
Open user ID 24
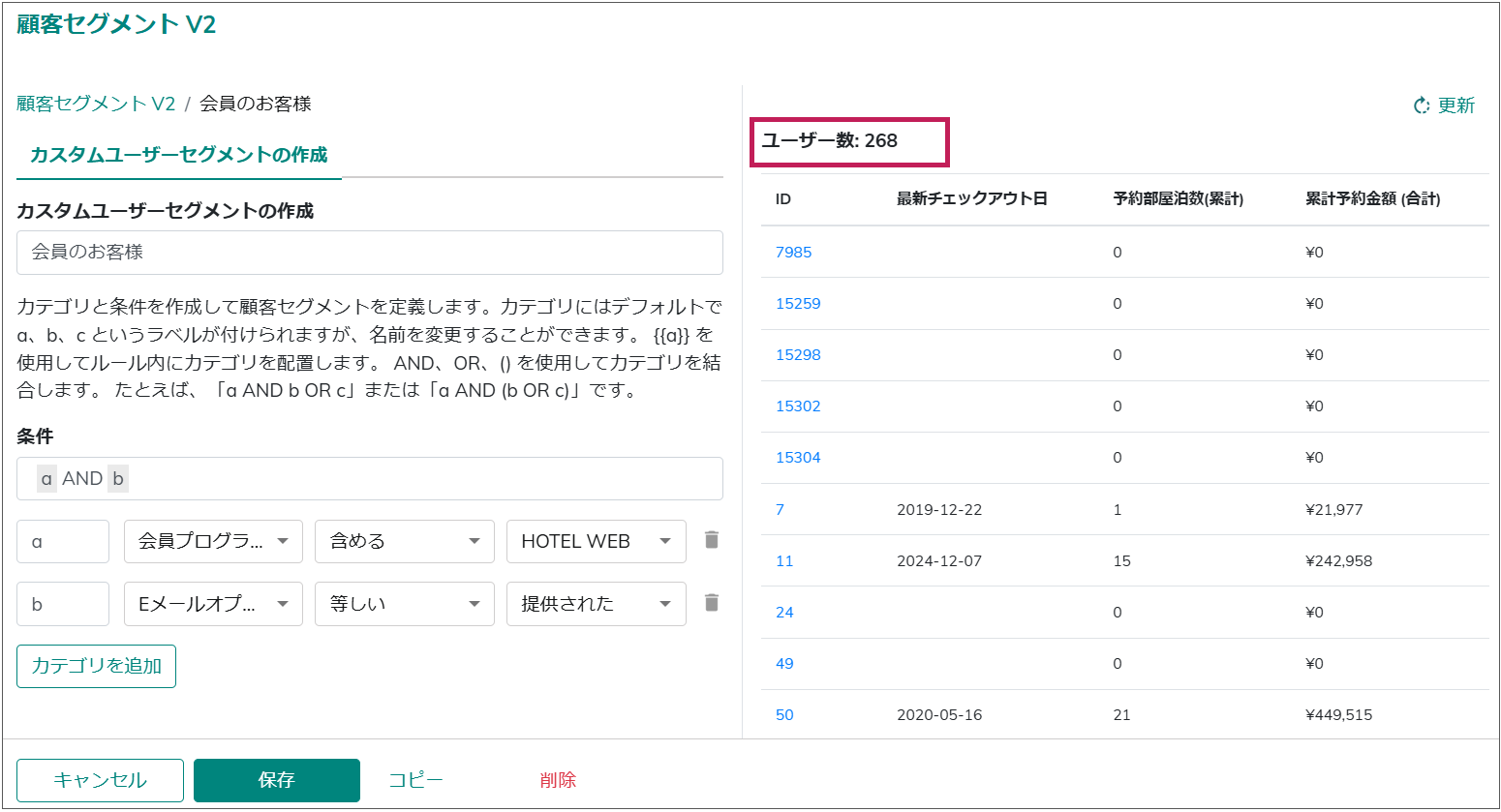(784, 612)
